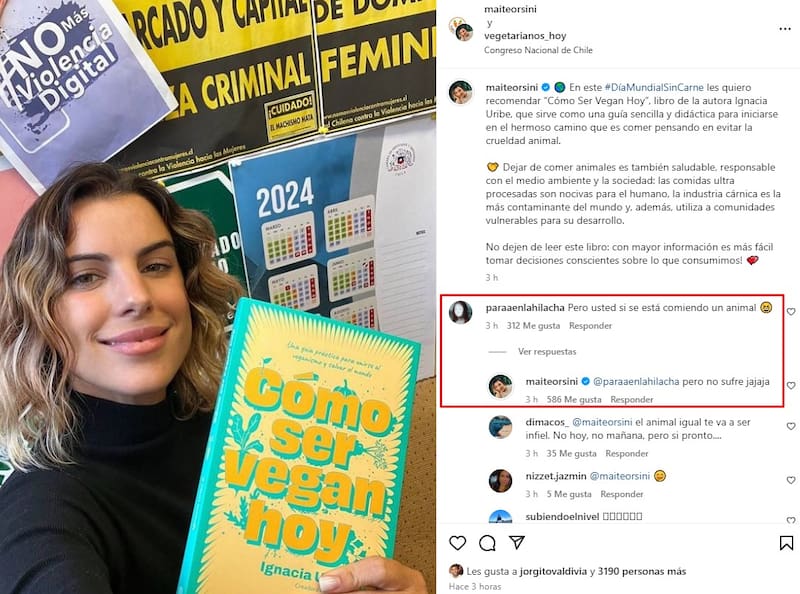The image size is (800, 594).
Task: Reply to dimacos_ comment with Responder
Action: click(x=627, y=453)
